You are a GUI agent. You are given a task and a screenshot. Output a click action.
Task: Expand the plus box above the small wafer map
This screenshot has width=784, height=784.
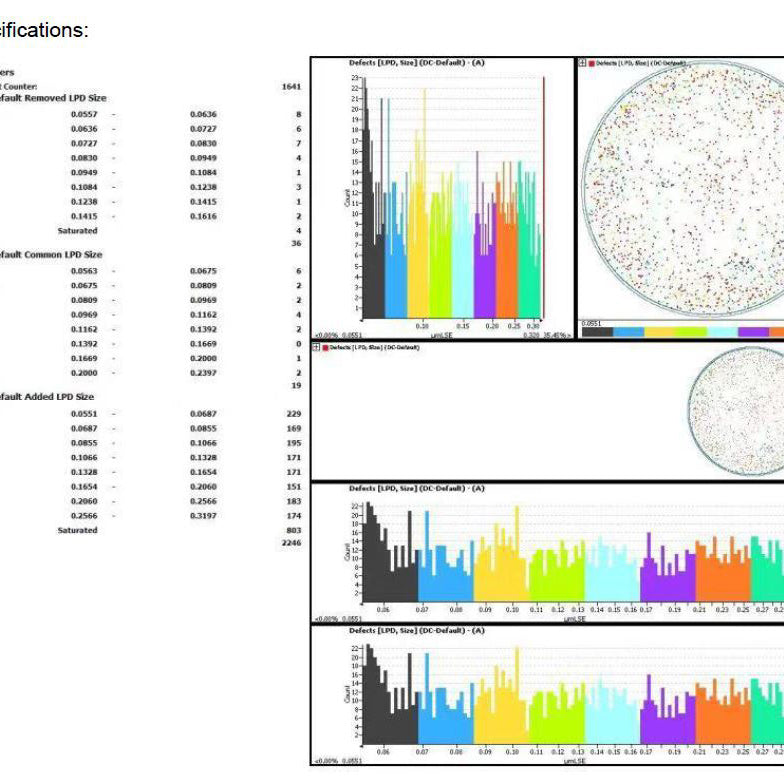316,348
